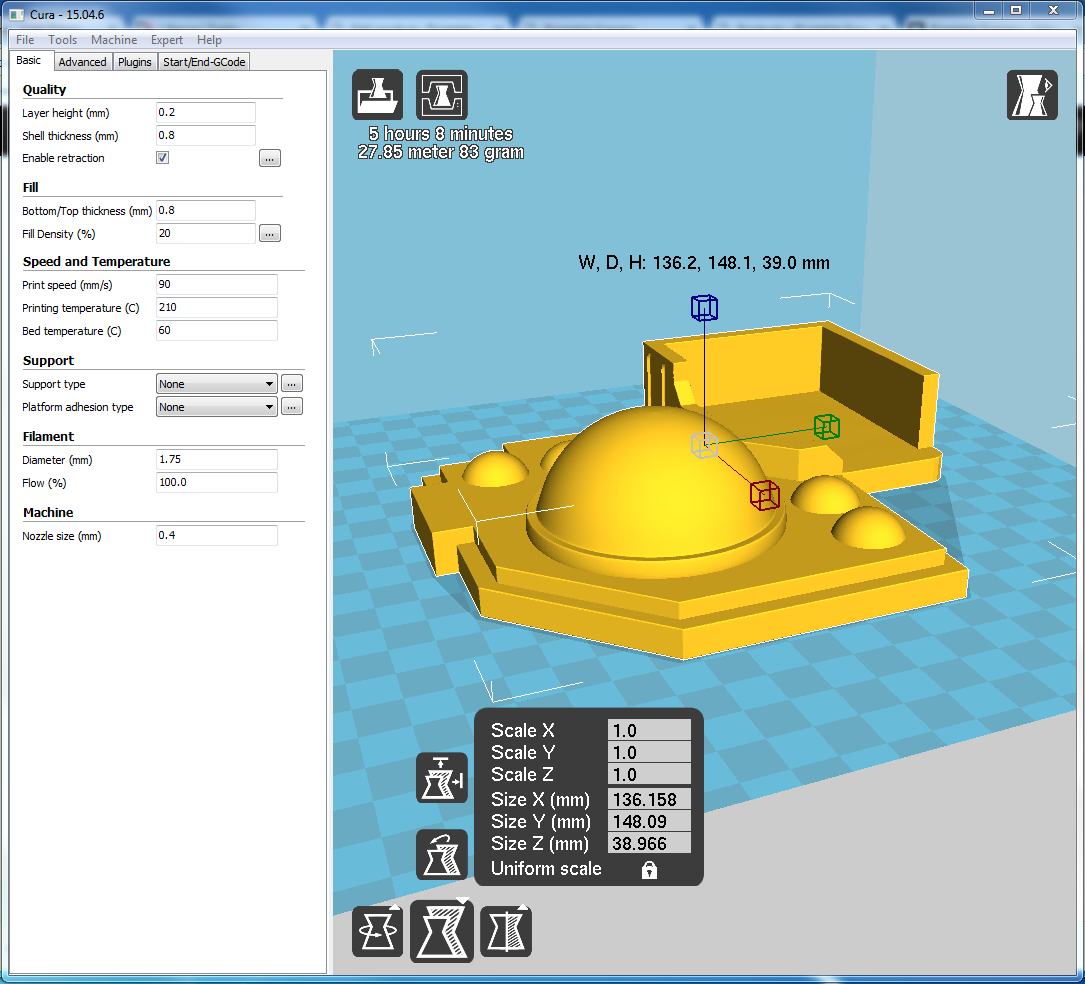Viewport: 1085px width, 984px height.
Task: Click the To max size icon
Action: [x=441, y=778]
